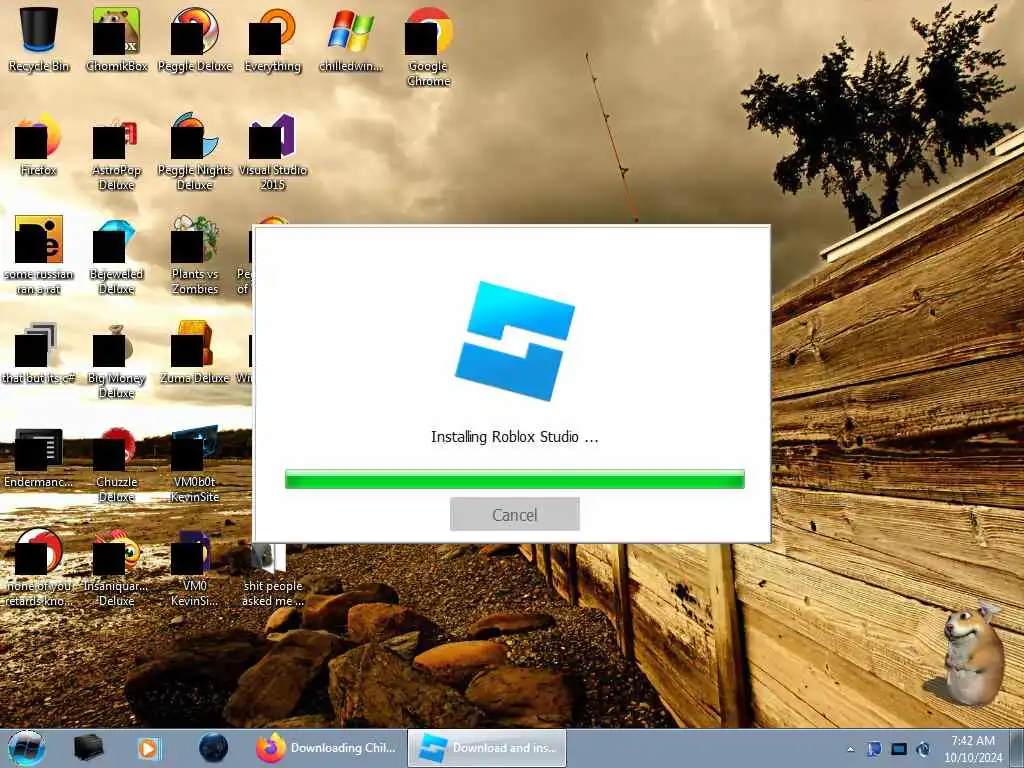The height and width of the screenshot is (768, 1024).
Task: Select the VM0 KevinSi... desktop icon
Action: point(195,568)
